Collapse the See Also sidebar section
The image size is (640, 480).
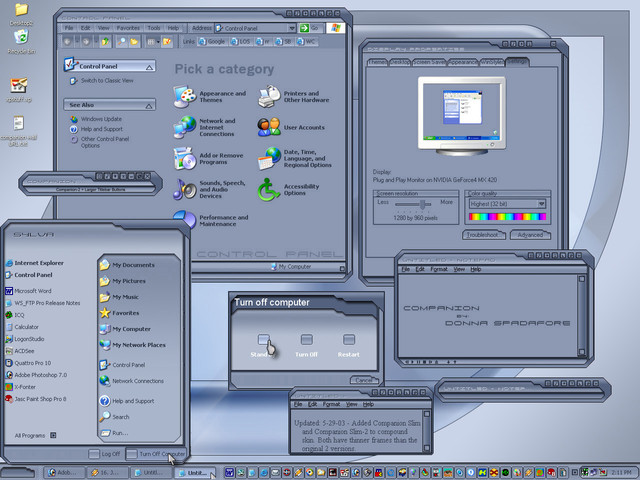pyautogui.click(x=149, y=106)
